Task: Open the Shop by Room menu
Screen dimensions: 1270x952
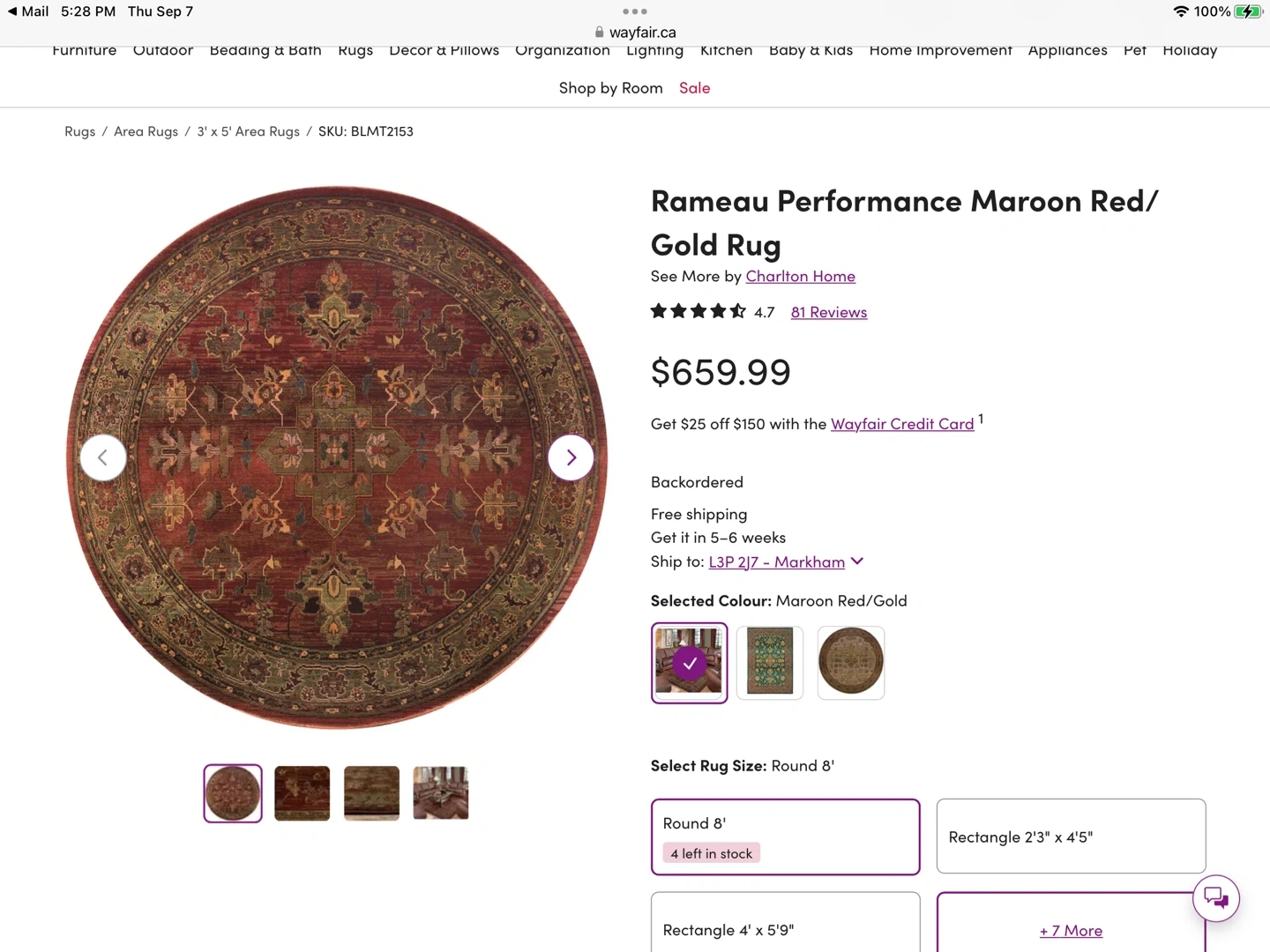Action: coord(610,88)
